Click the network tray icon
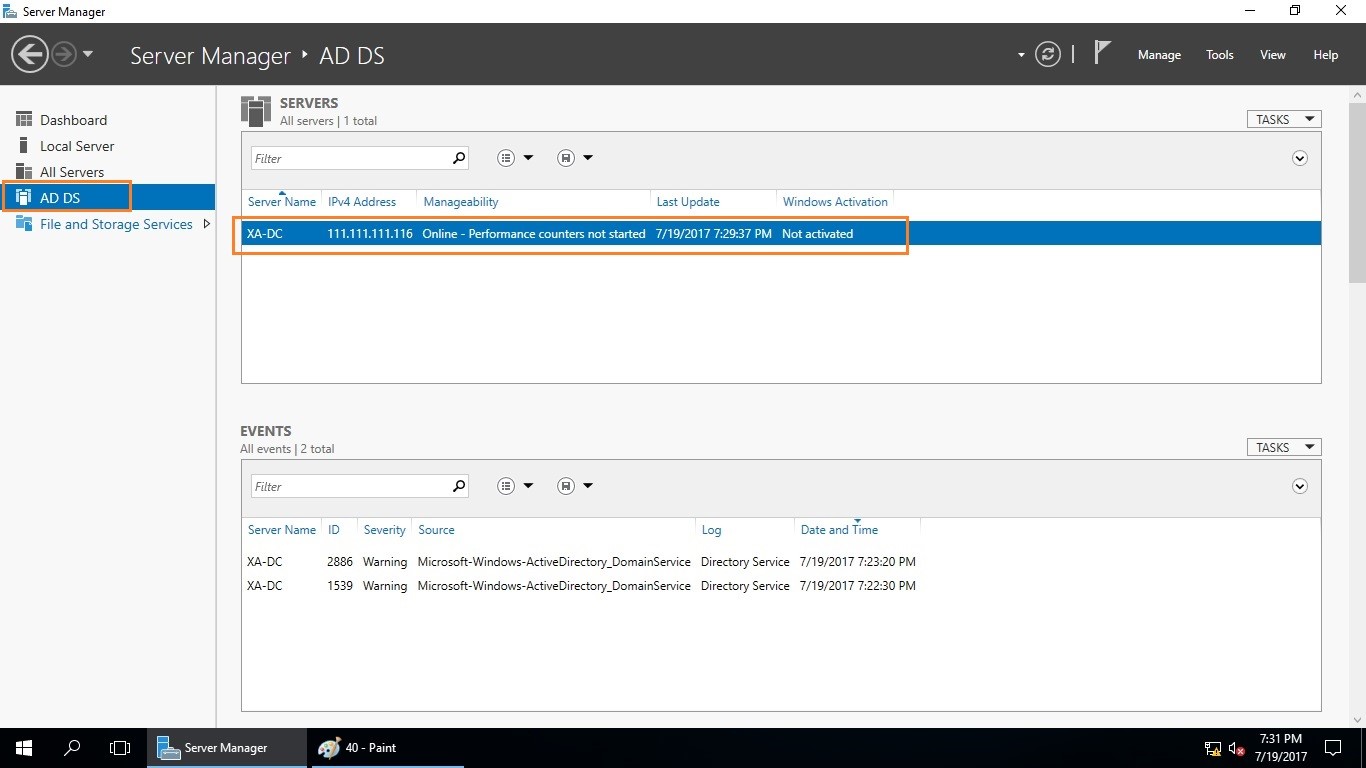1366x768 pixels. pos(1212,748)
